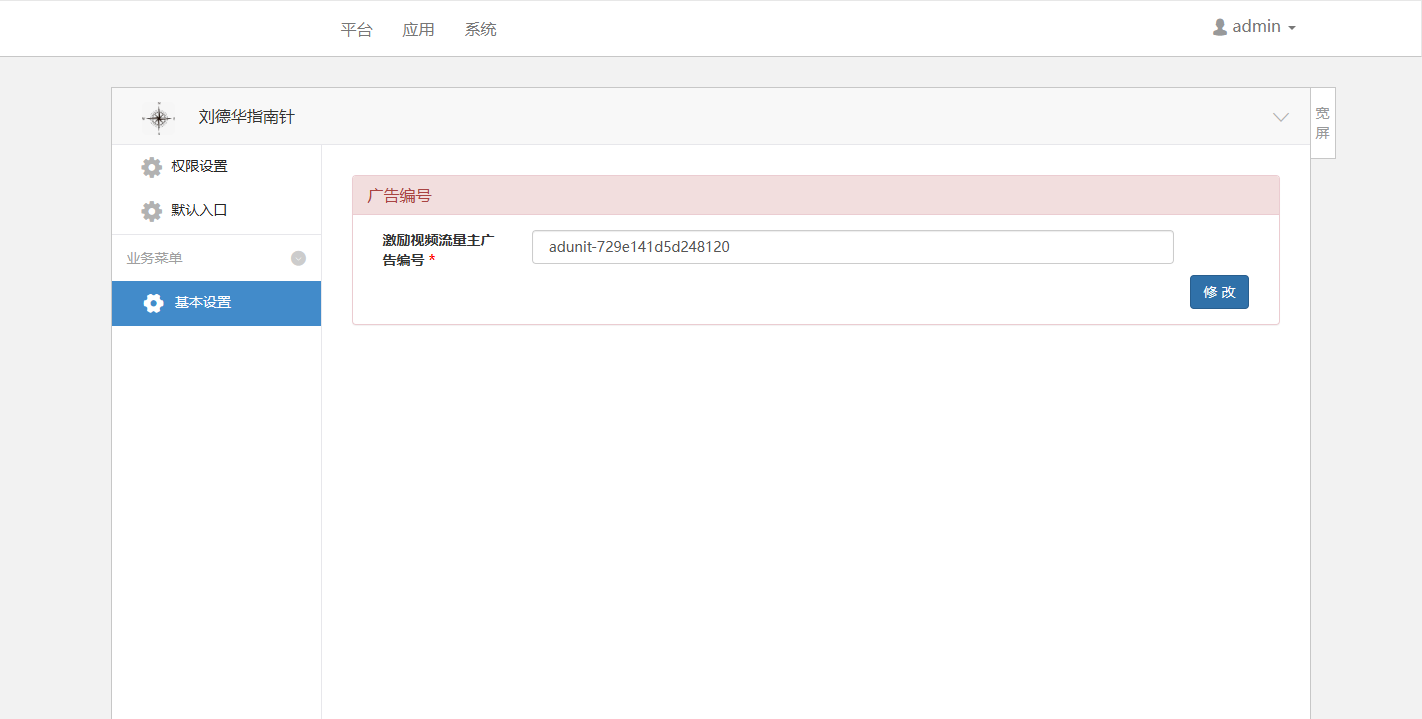The height and width of the screenshot is (719, 1422).
Task: Expand the chevron right of 刘德华指南针 header
Action: click(1280, 117)
